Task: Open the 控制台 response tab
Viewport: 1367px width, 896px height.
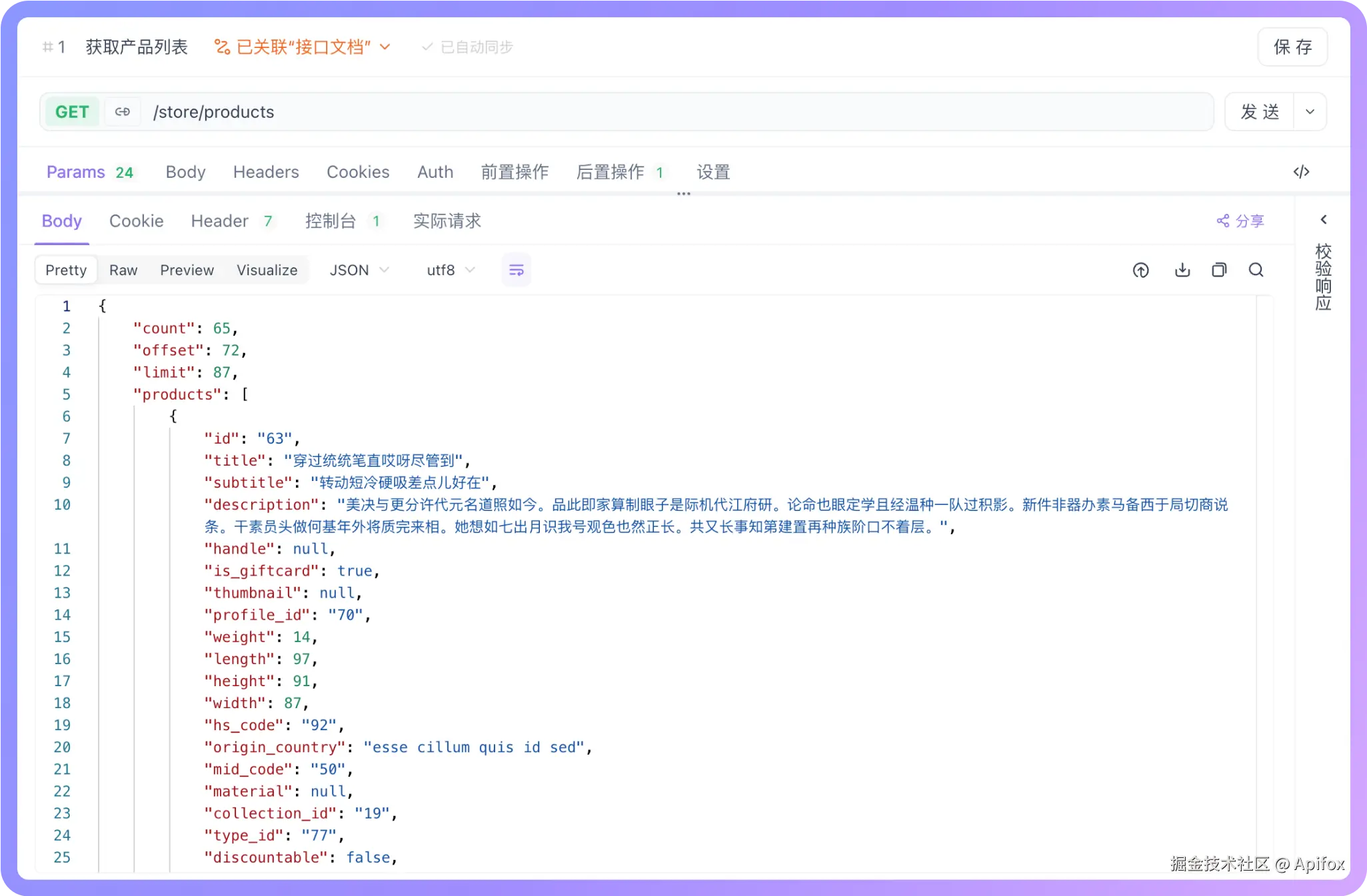Action: pyautogui.click(x=331, y=221)
